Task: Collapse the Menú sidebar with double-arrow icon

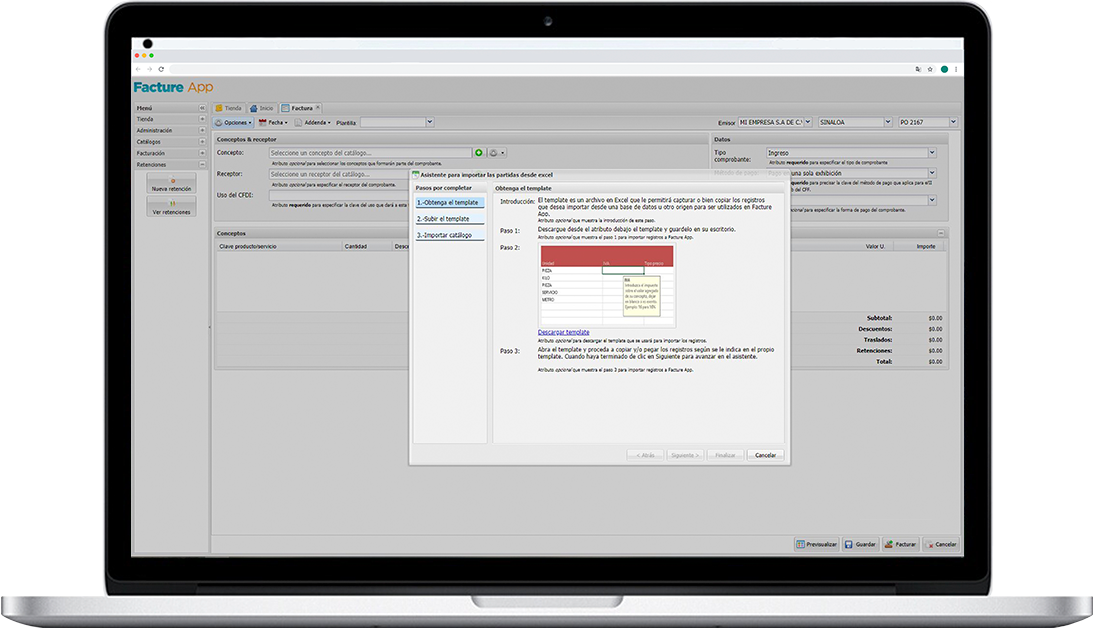Action: (x=202, y=108)
